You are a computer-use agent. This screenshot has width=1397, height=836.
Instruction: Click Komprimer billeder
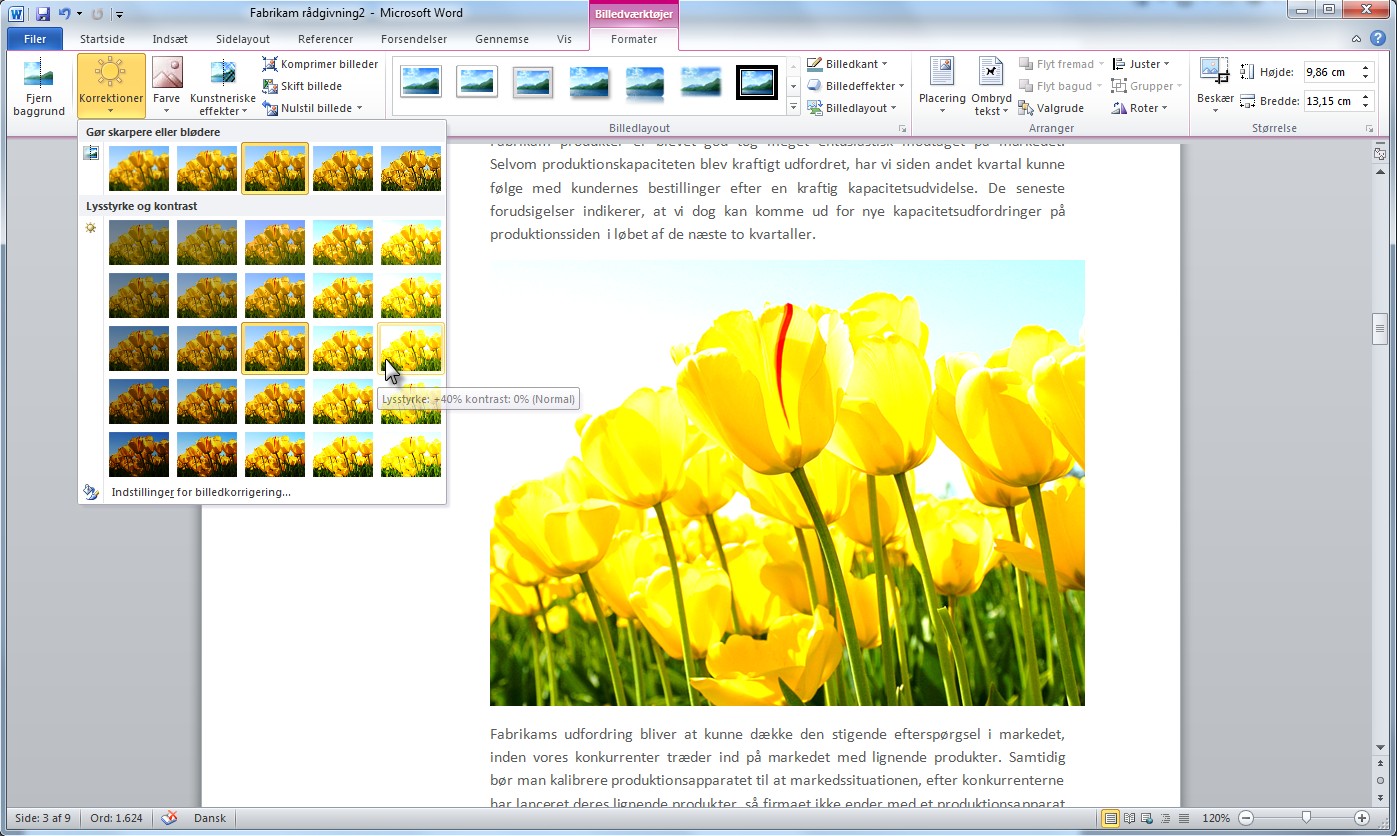pyautogui.click(x=320, y=64)
